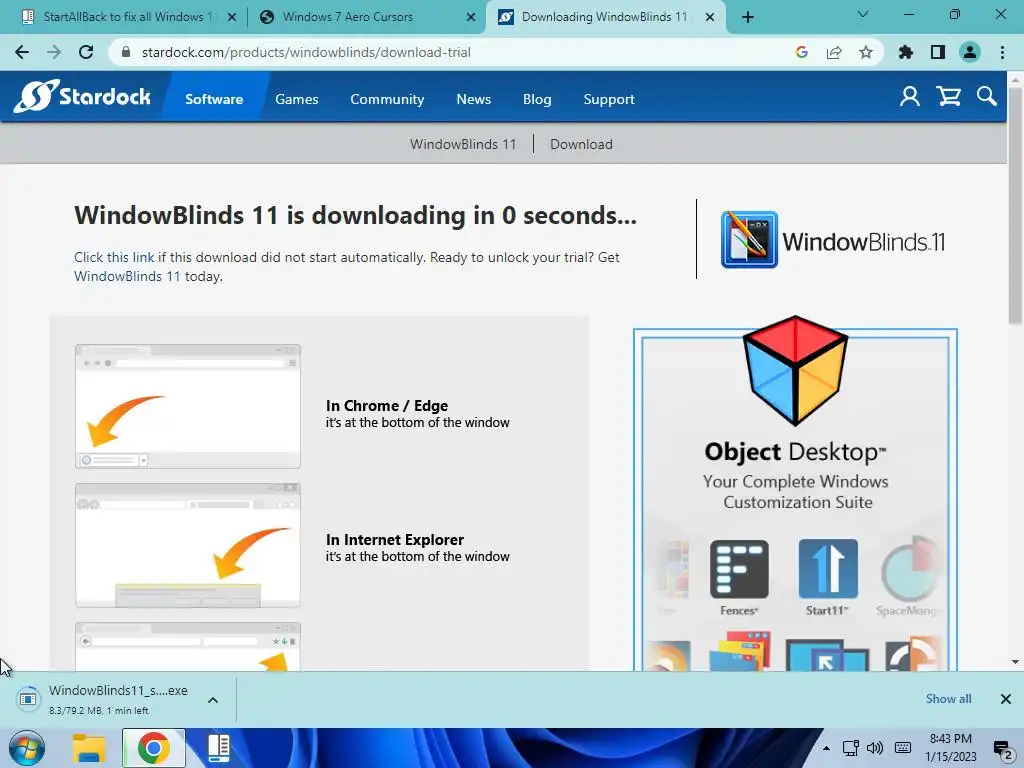Viewport: 1024px width, 768px height.
Task: Click the Chrome taskbar icon
Action: (153, 748)
